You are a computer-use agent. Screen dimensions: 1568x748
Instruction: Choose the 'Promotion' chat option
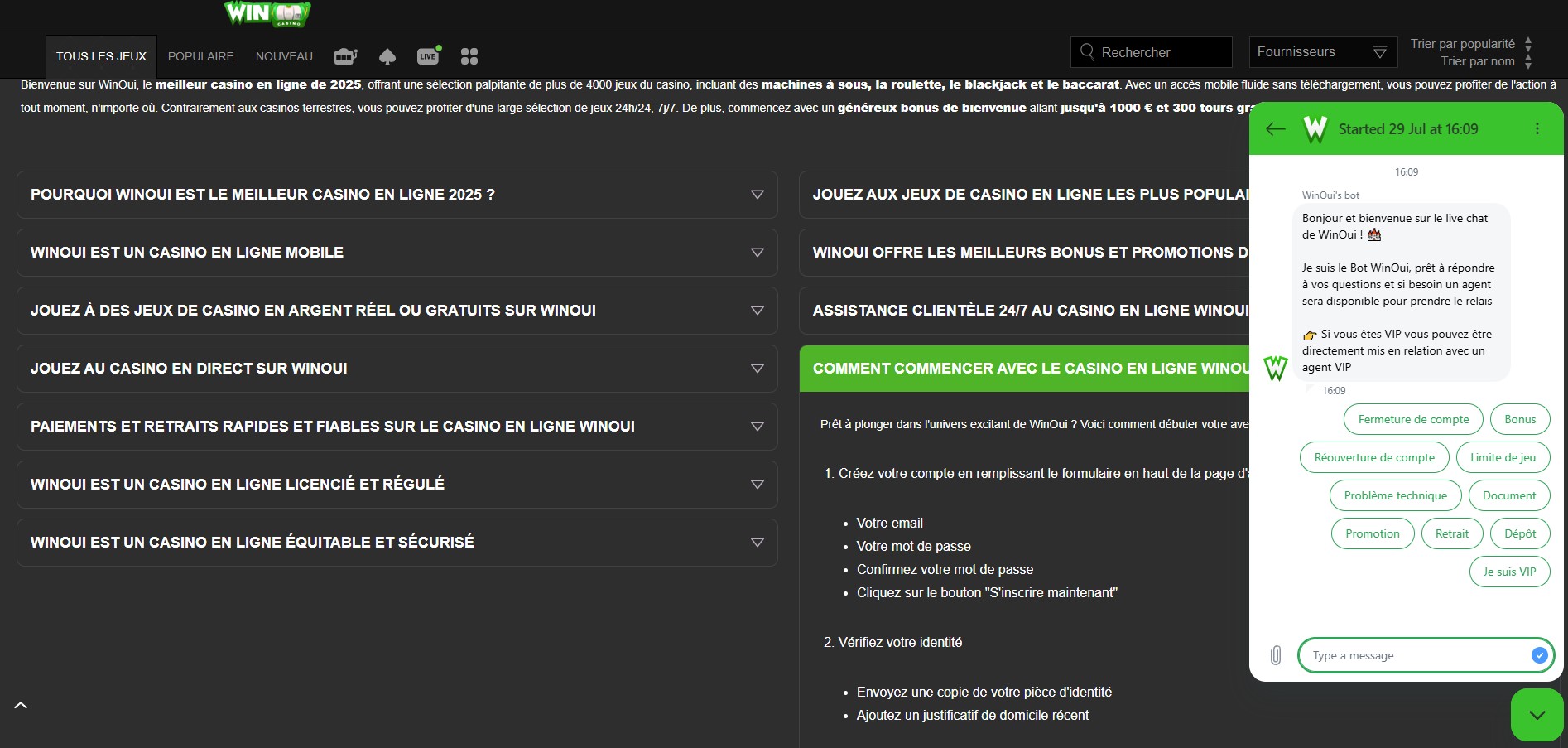1373,533
